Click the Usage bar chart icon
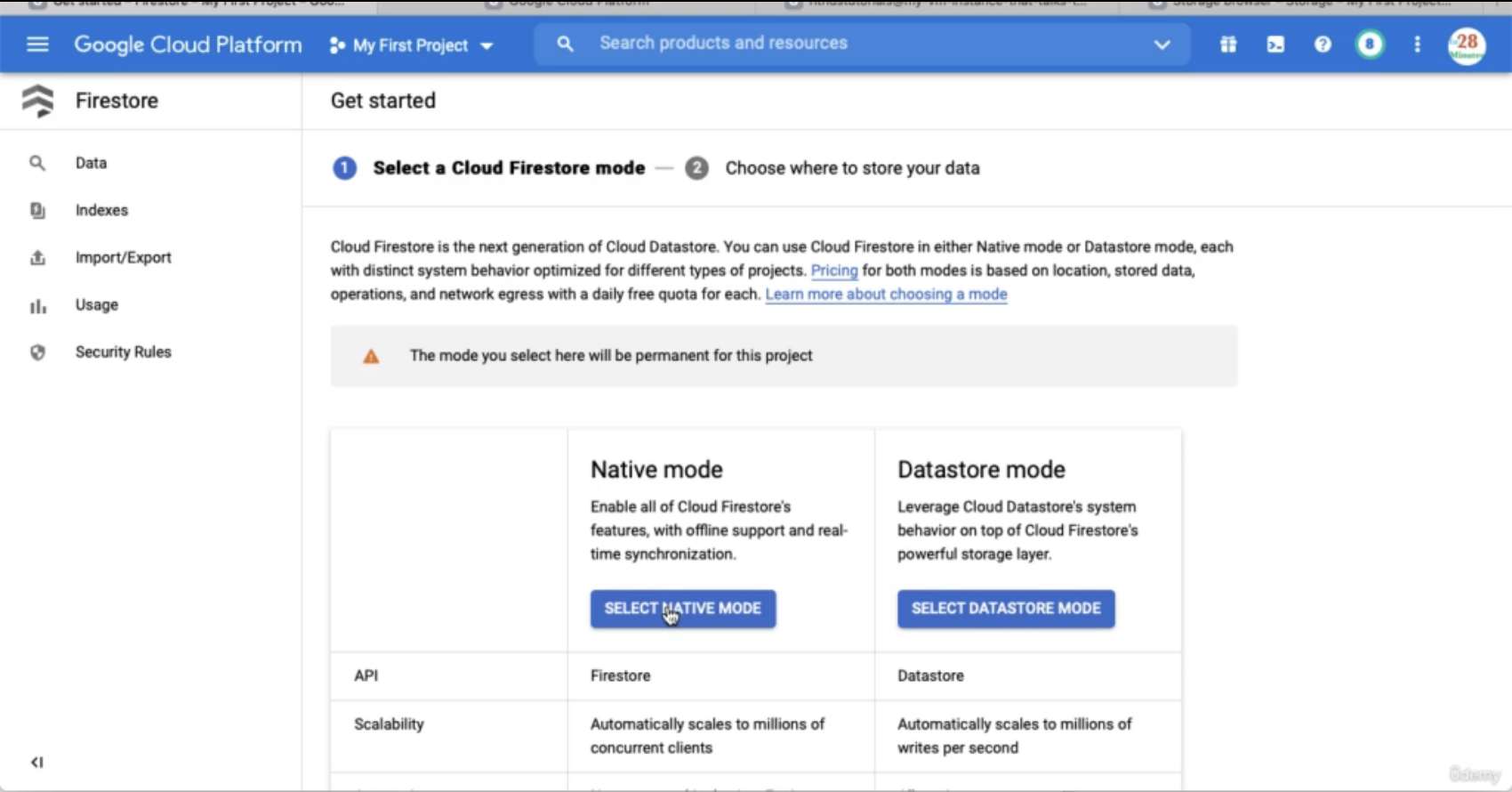This screenshot has width=1512, height=792. coord(37,306)
